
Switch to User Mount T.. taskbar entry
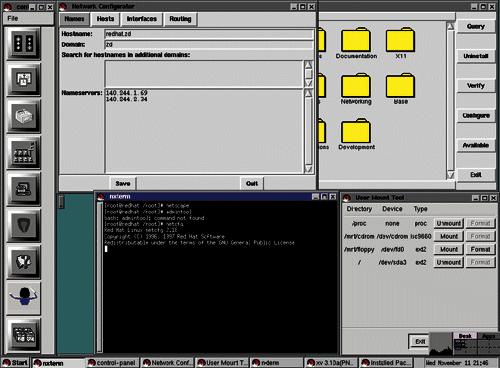222,363
